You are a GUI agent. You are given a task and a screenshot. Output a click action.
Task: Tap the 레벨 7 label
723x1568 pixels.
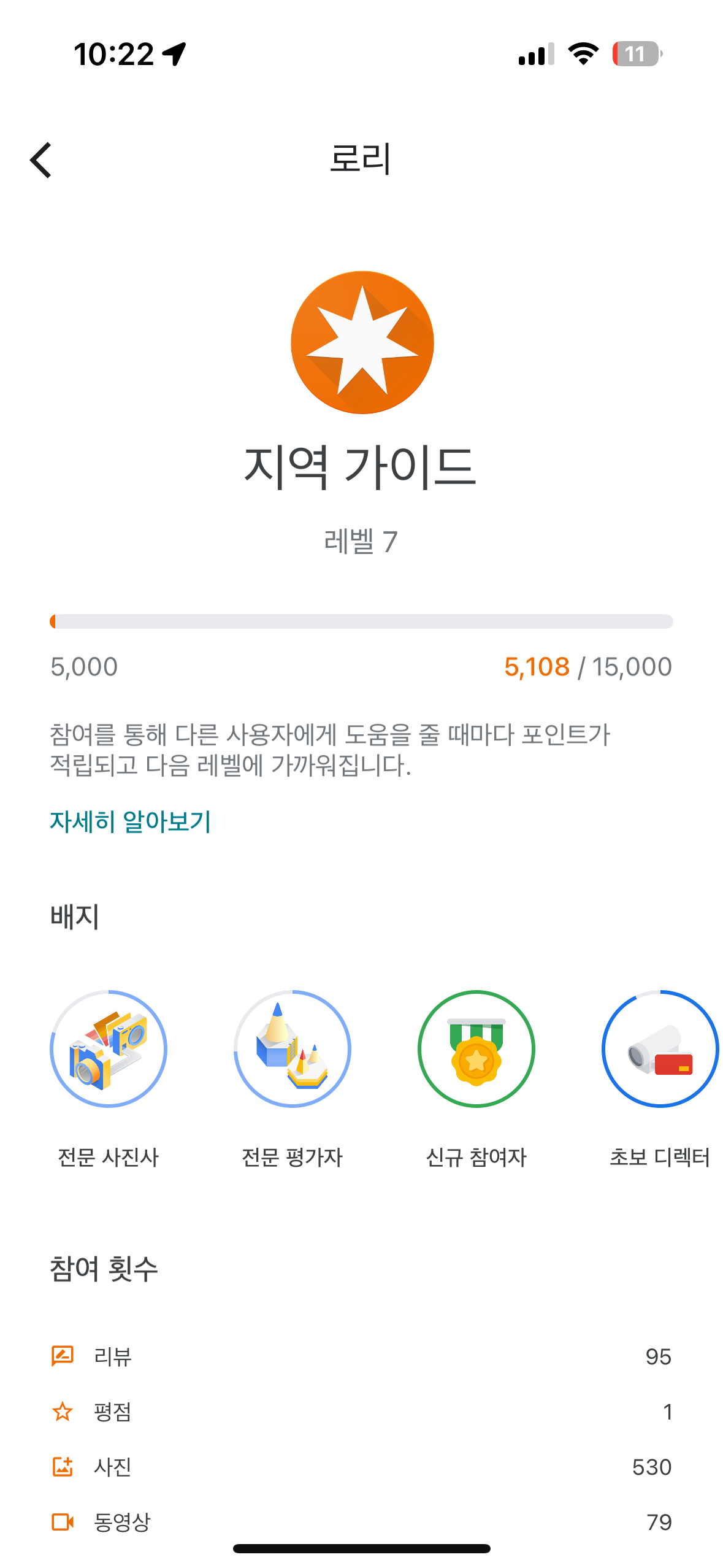(361, 542)
